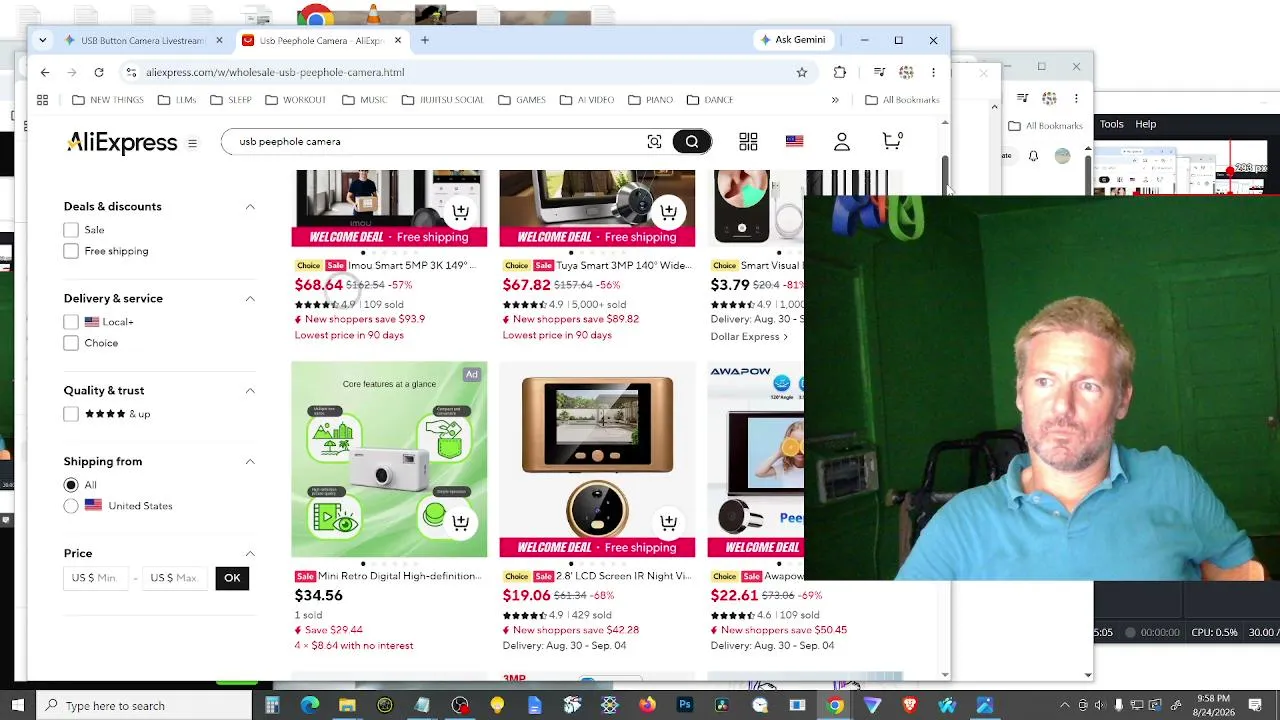1280x720 pixels.
Task: Click the black magnifier search button
Action: tap(691, 142)
